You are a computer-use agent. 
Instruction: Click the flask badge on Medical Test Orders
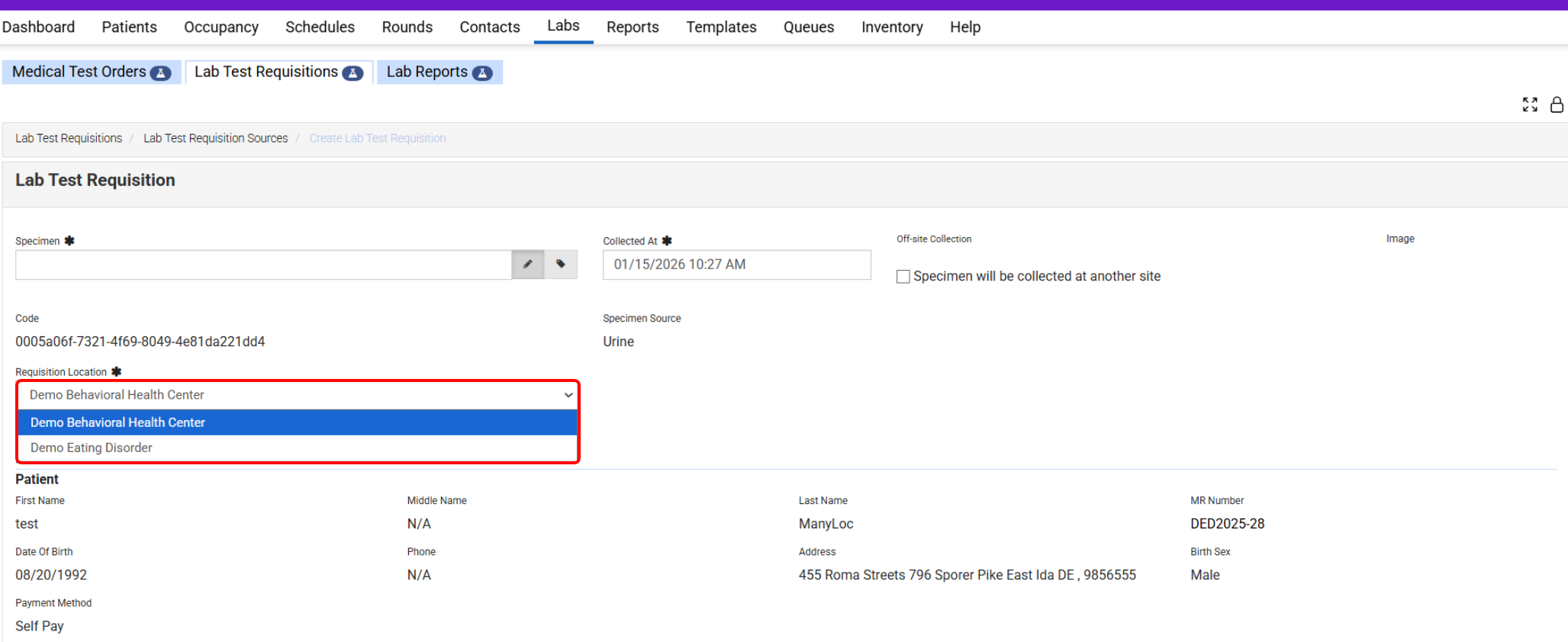(x=160, y=73)
